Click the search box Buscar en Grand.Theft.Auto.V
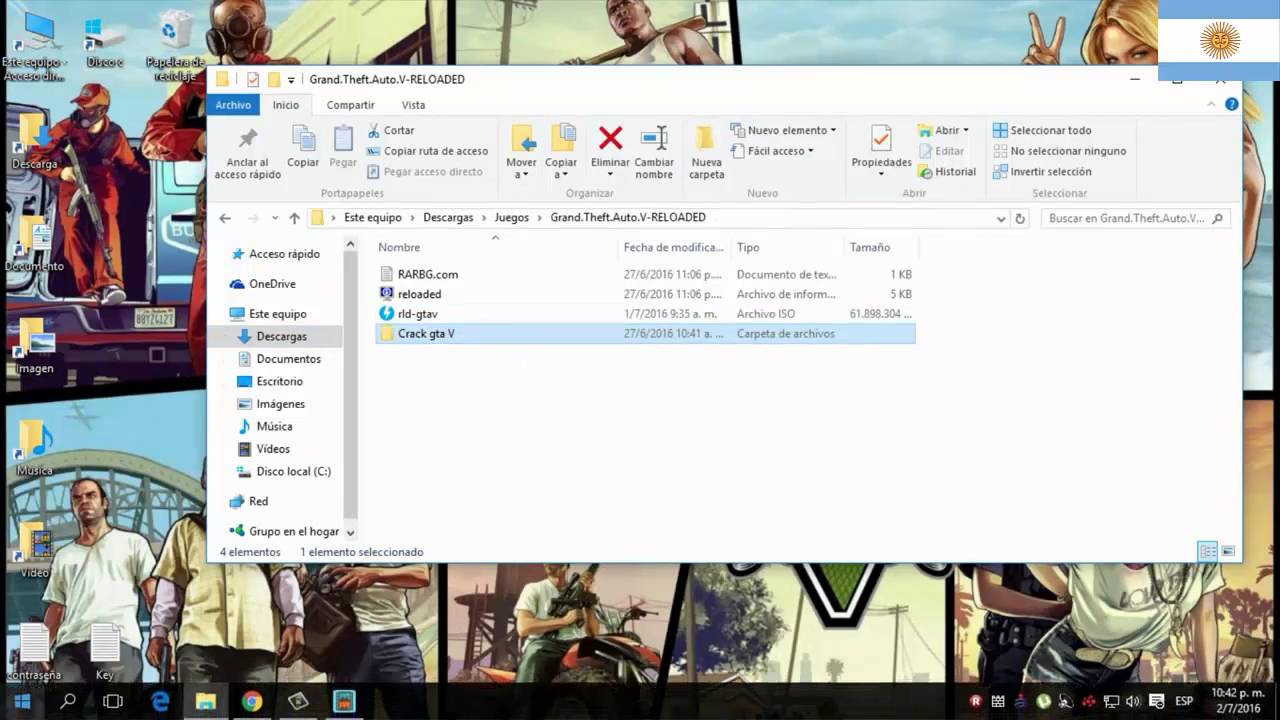Screen dimensions: 1280x720 click(1136, 218)
